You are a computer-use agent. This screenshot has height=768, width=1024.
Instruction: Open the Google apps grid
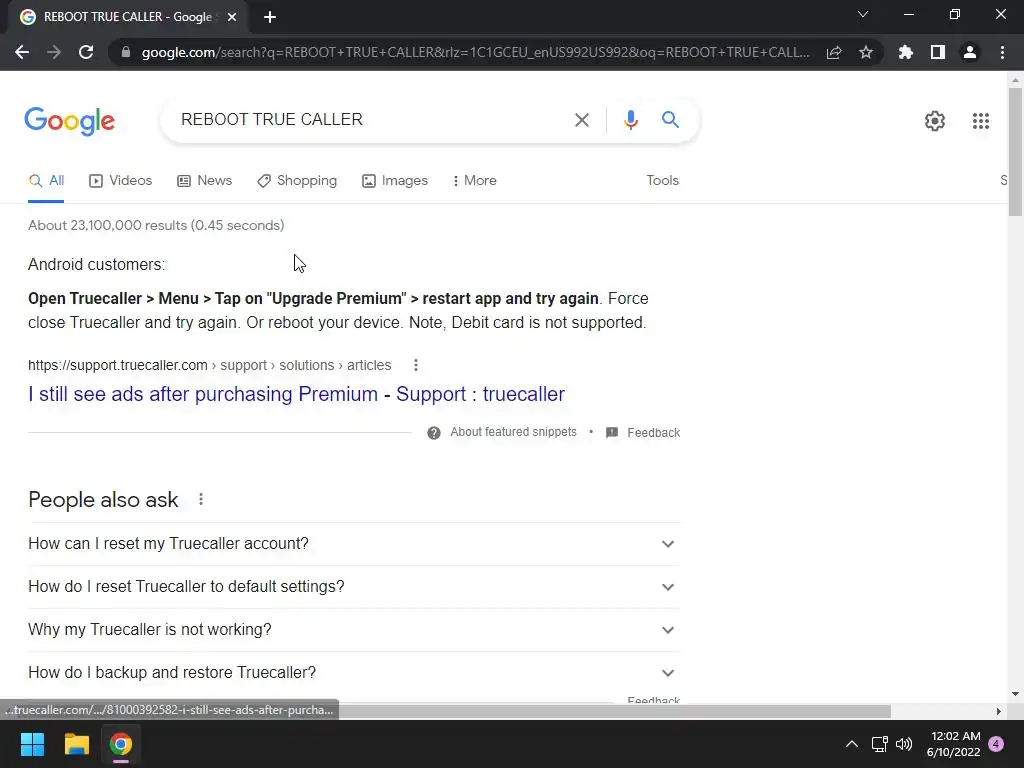click(980, 121)
